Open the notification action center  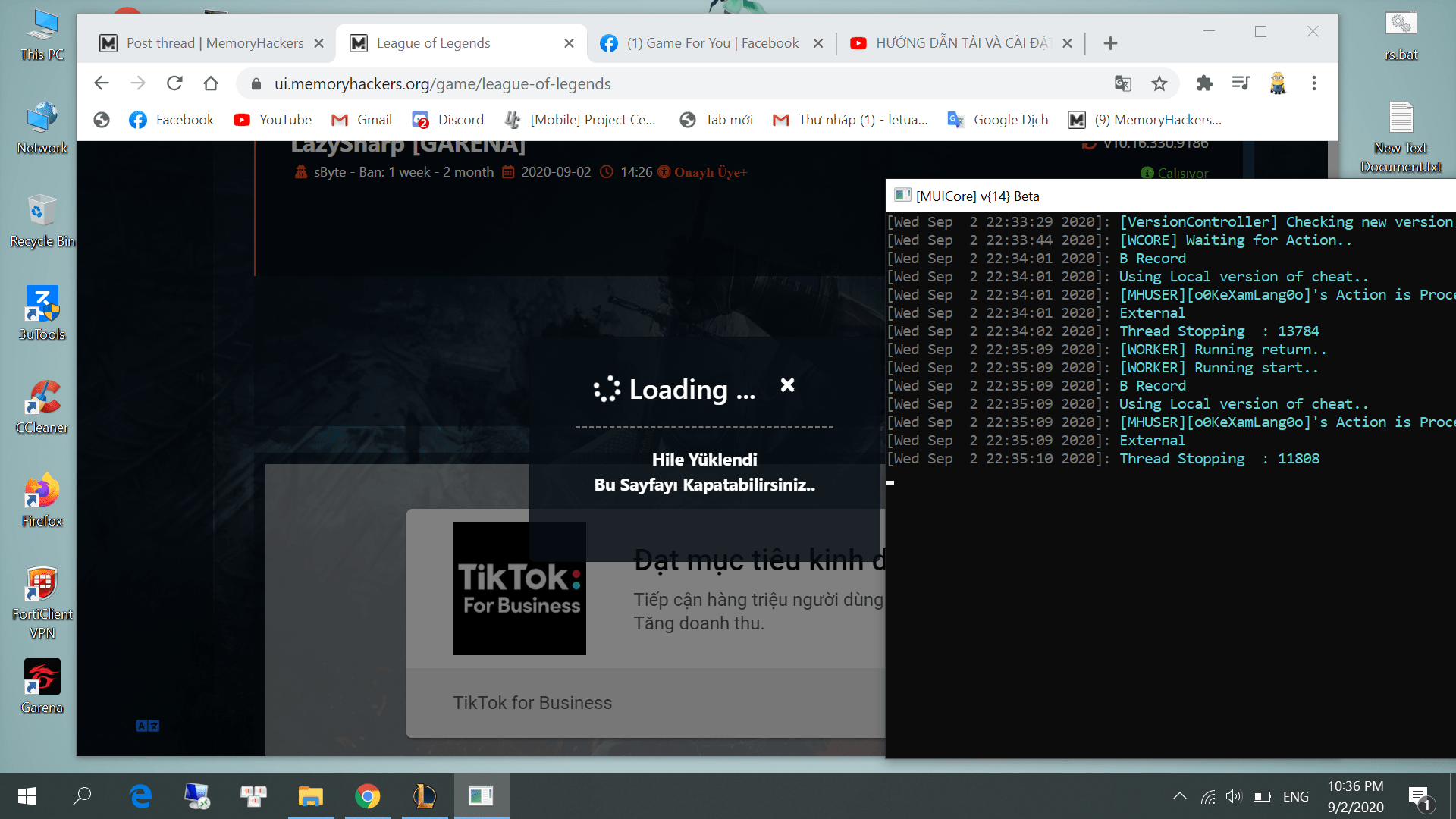pyautogui.click(x=1420, y=796)
